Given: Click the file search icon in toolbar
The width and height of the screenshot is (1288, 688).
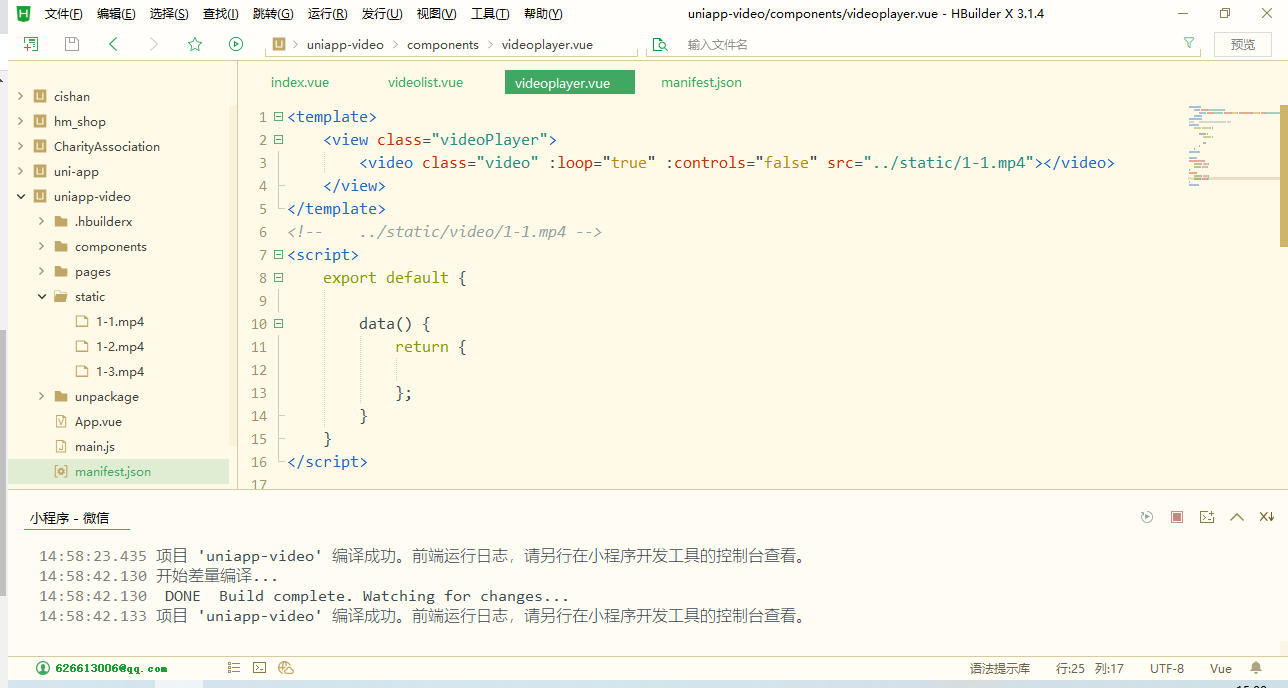Looking at the screenshot, I should 659,44.
